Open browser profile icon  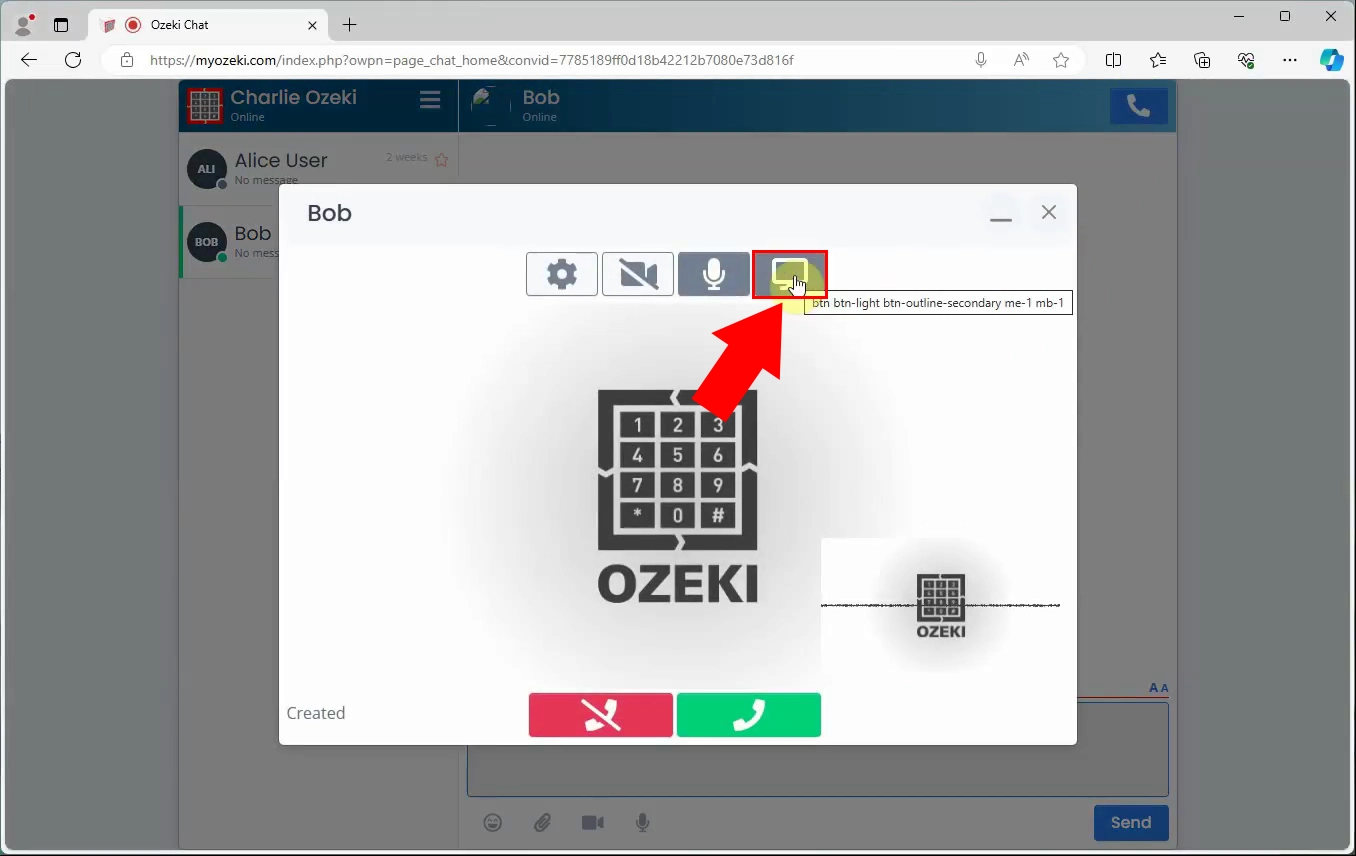tap(23, 25)
